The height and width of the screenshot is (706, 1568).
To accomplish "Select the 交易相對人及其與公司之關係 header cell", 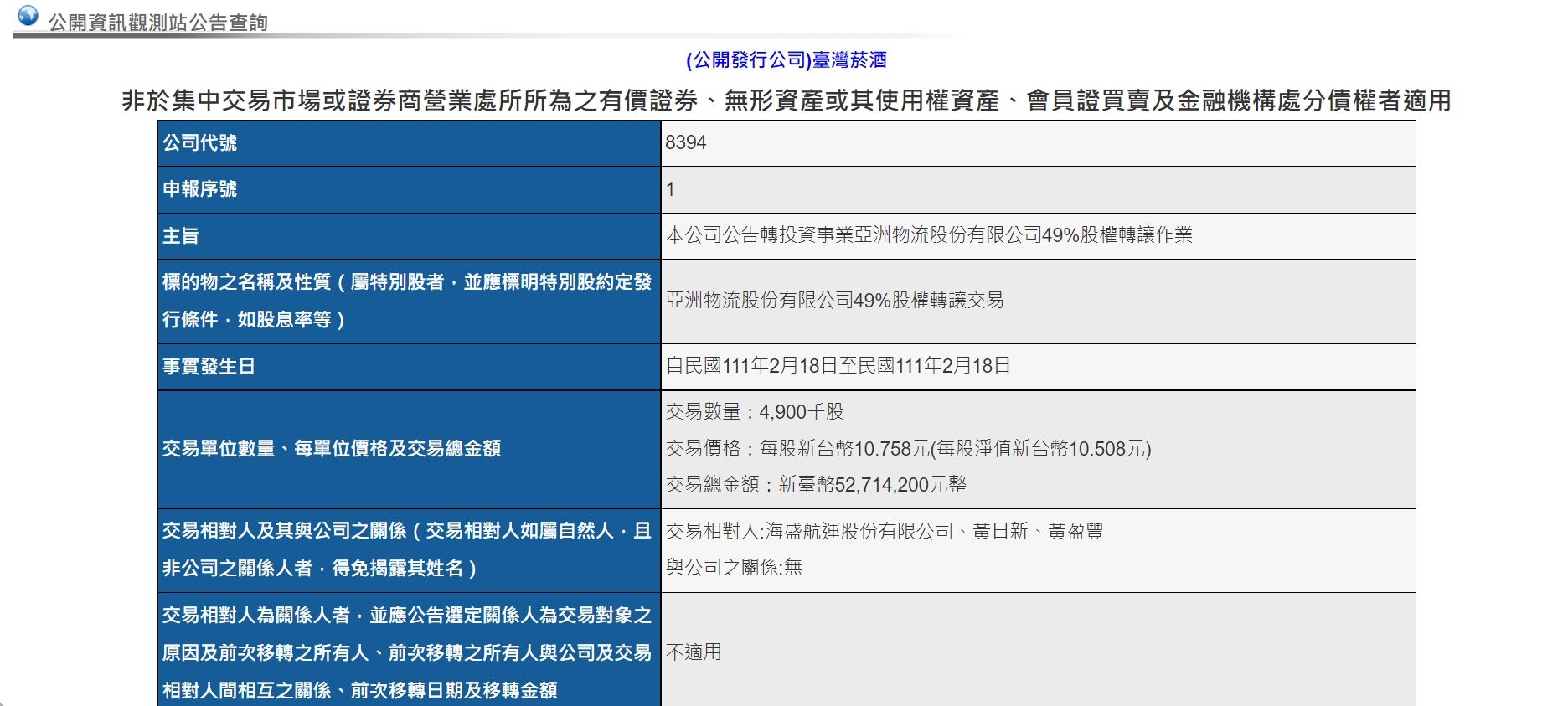I will (x=409, y=550).
